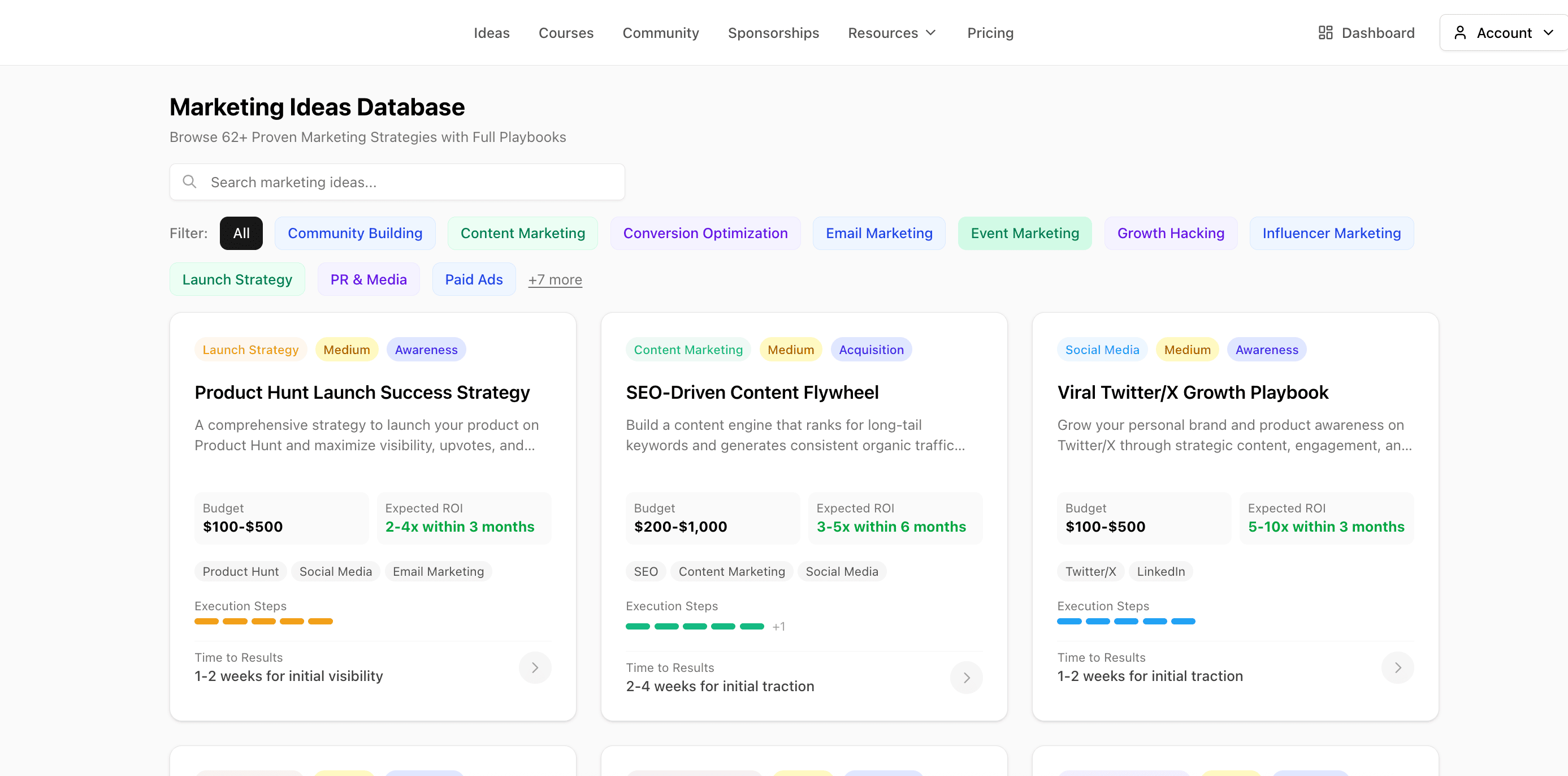This screenshot has height=776, width=1568.
Task: Toggle the Paid Ads filter
Action: 474,279
